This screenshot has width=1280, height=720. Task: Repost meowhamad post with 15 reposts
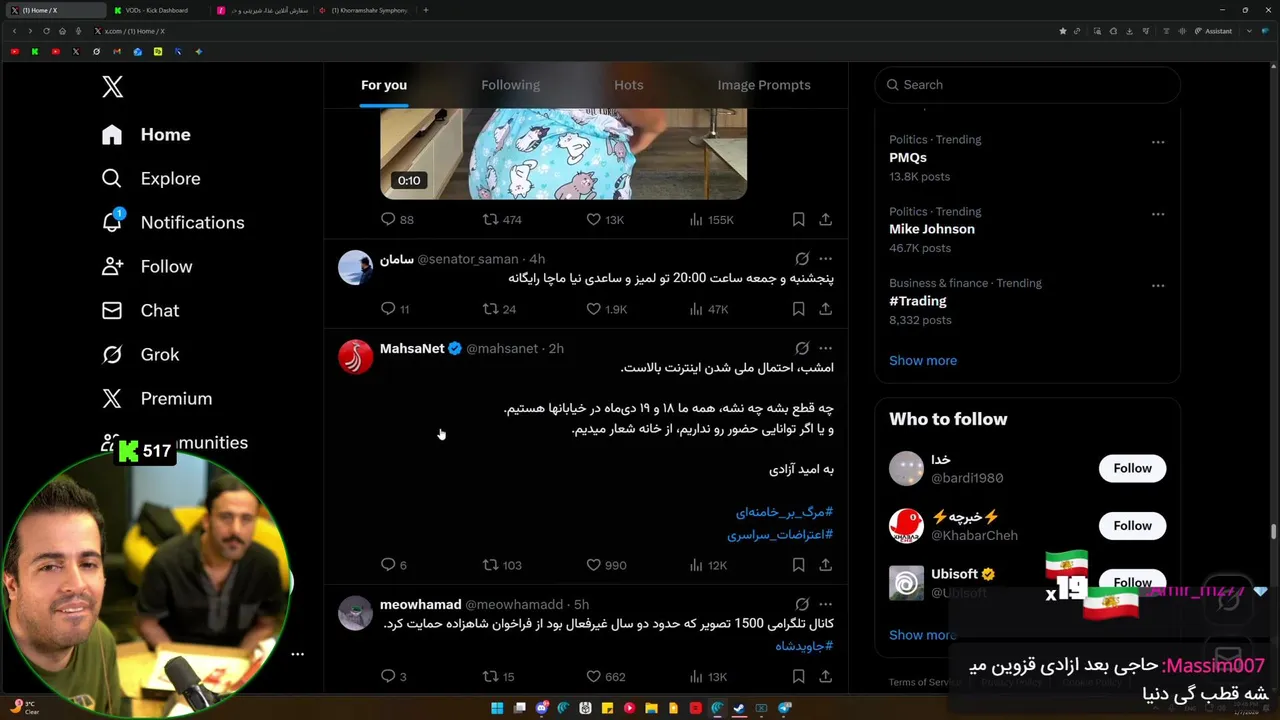(499, 677)
